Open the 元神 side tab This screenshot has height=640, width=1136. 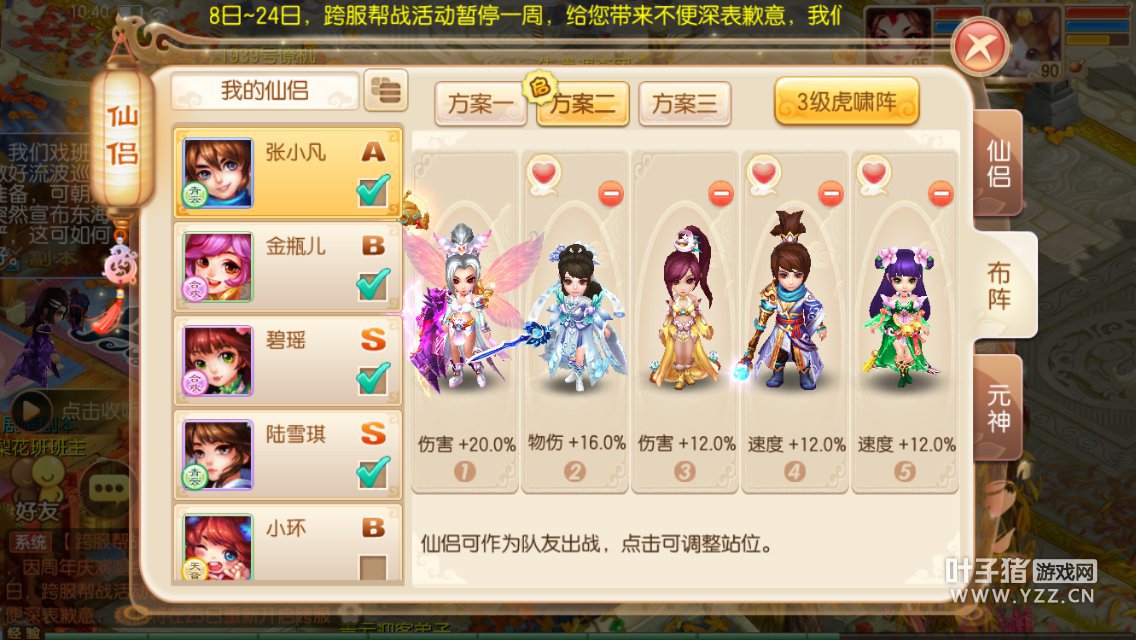(999, 408)
